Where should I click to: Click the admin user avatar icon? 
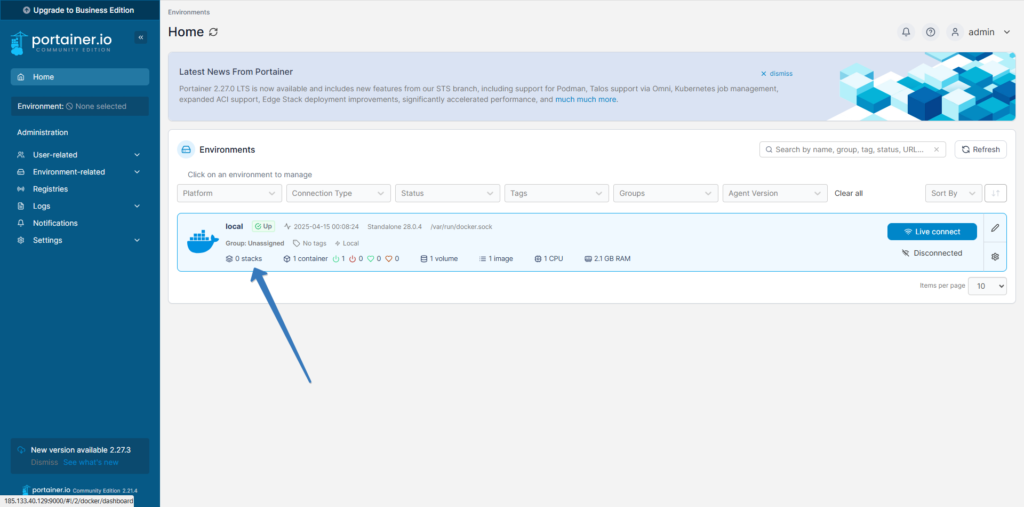[955, 32]
